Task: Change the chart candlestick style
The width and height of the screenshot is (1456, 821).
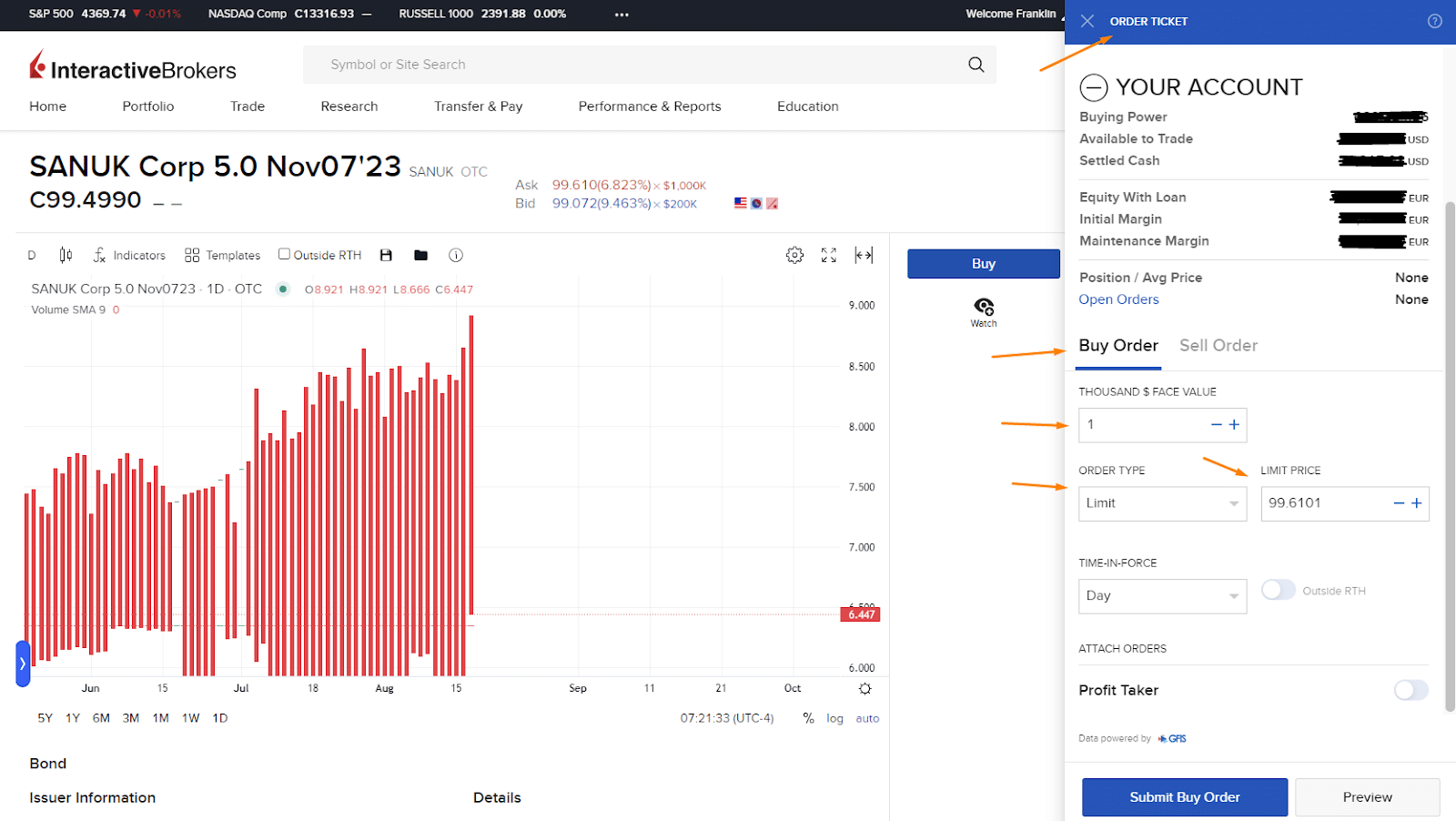Action: pyautogui.click(x=66, y=255)
